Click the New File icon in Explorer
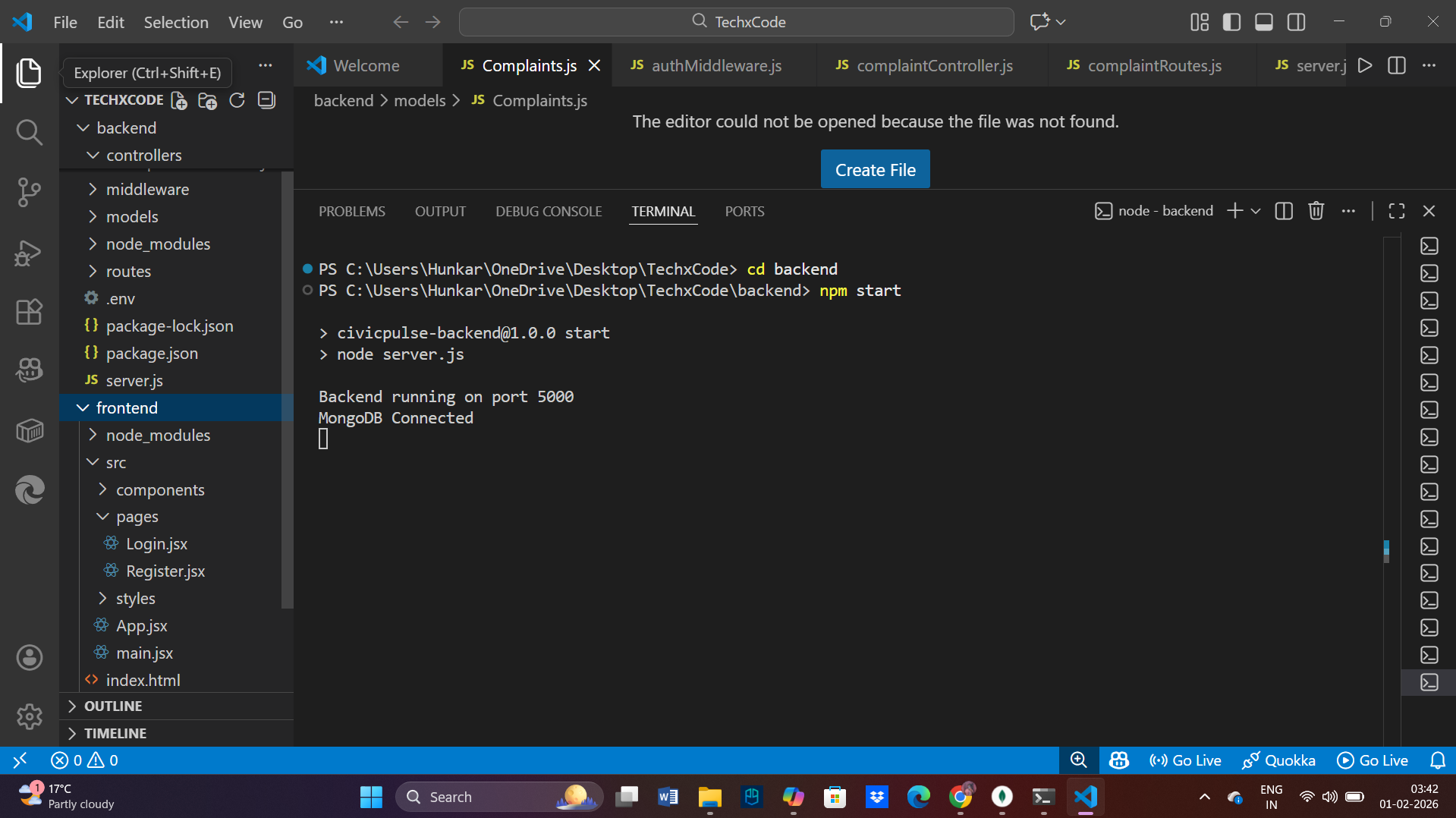This screenshot has width=1456, height=818. (179, 100)
